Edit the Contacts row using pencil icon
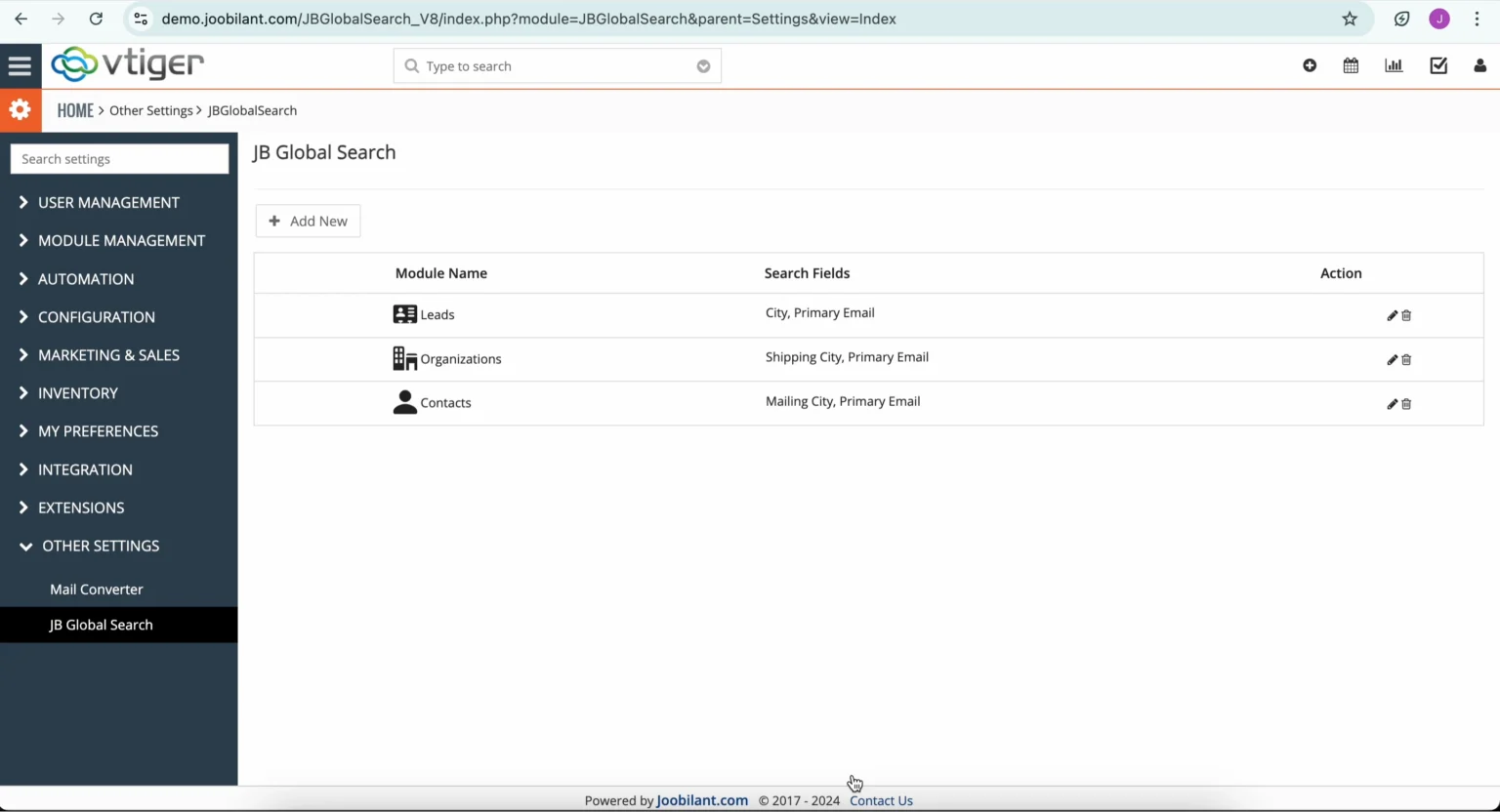 pyautogui.click(x=1391, y=403)
